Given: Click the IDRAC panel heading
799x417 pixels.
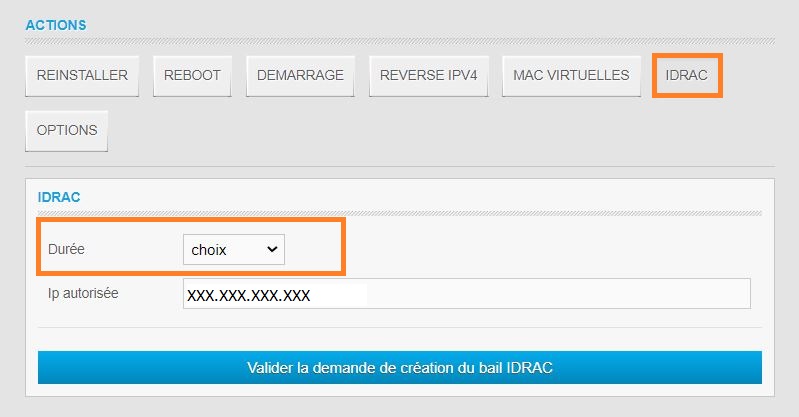Looking at the screenshot, I should tap(59, 197).
